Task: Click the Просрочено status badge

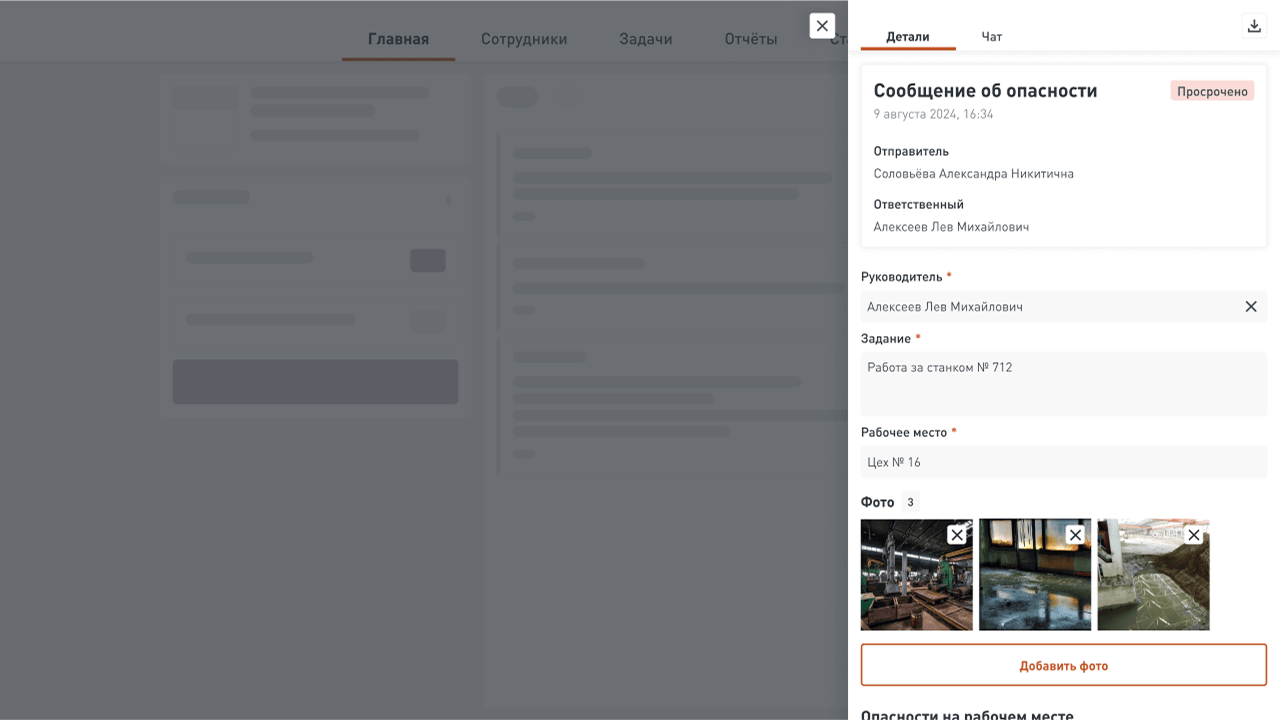Action: (1212, 91)
